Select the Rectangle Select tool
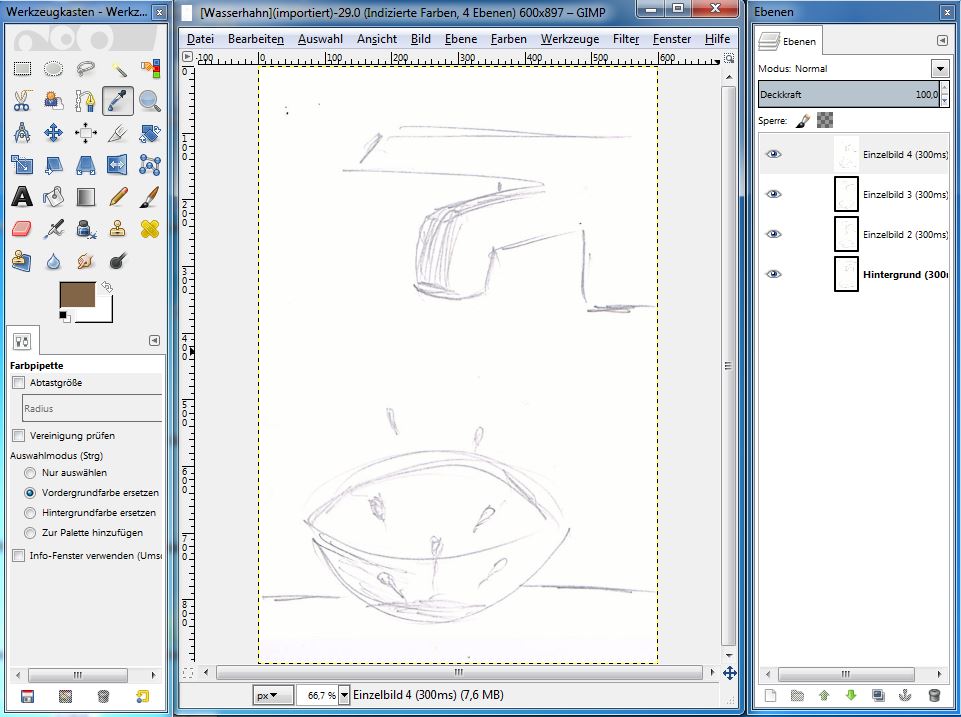Image resolution: width=961 pixels, height=717 pixels. [22, 69]
